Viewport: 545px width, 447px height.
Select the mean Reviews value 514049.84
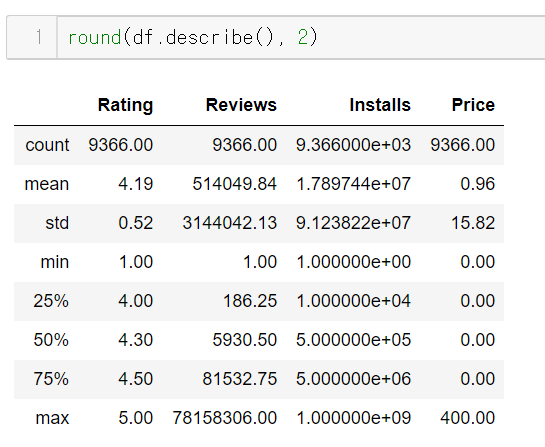pyautogui.click(x=235, y=184)
